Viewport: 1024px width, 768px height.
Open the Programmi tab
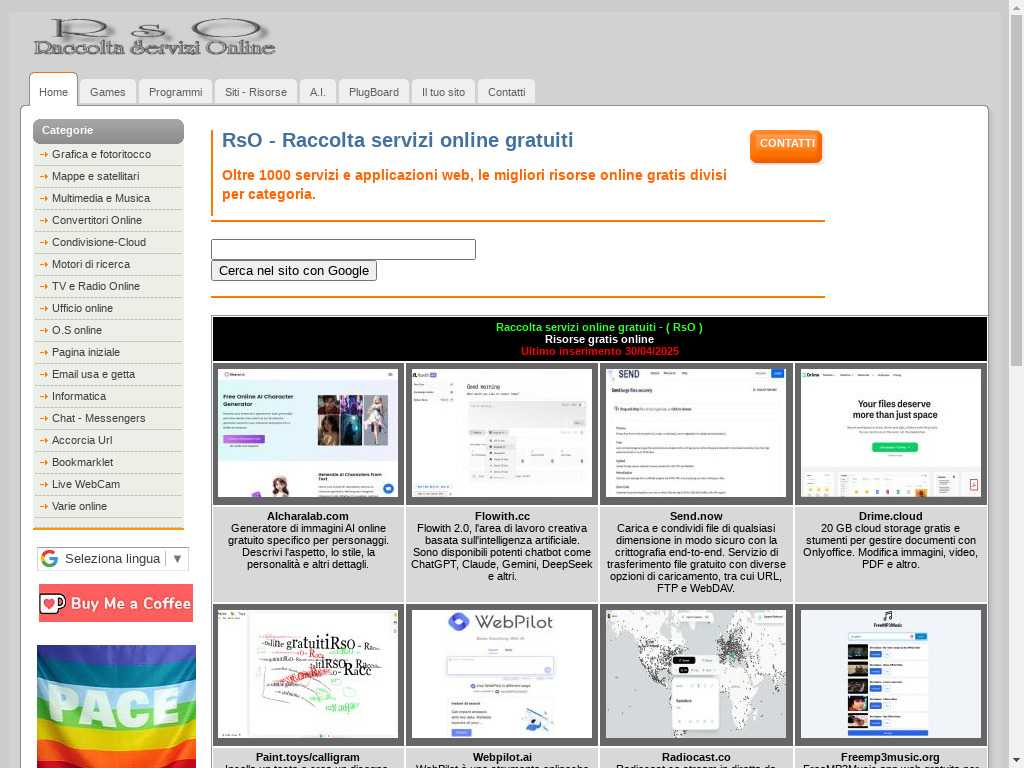point(176,92)
